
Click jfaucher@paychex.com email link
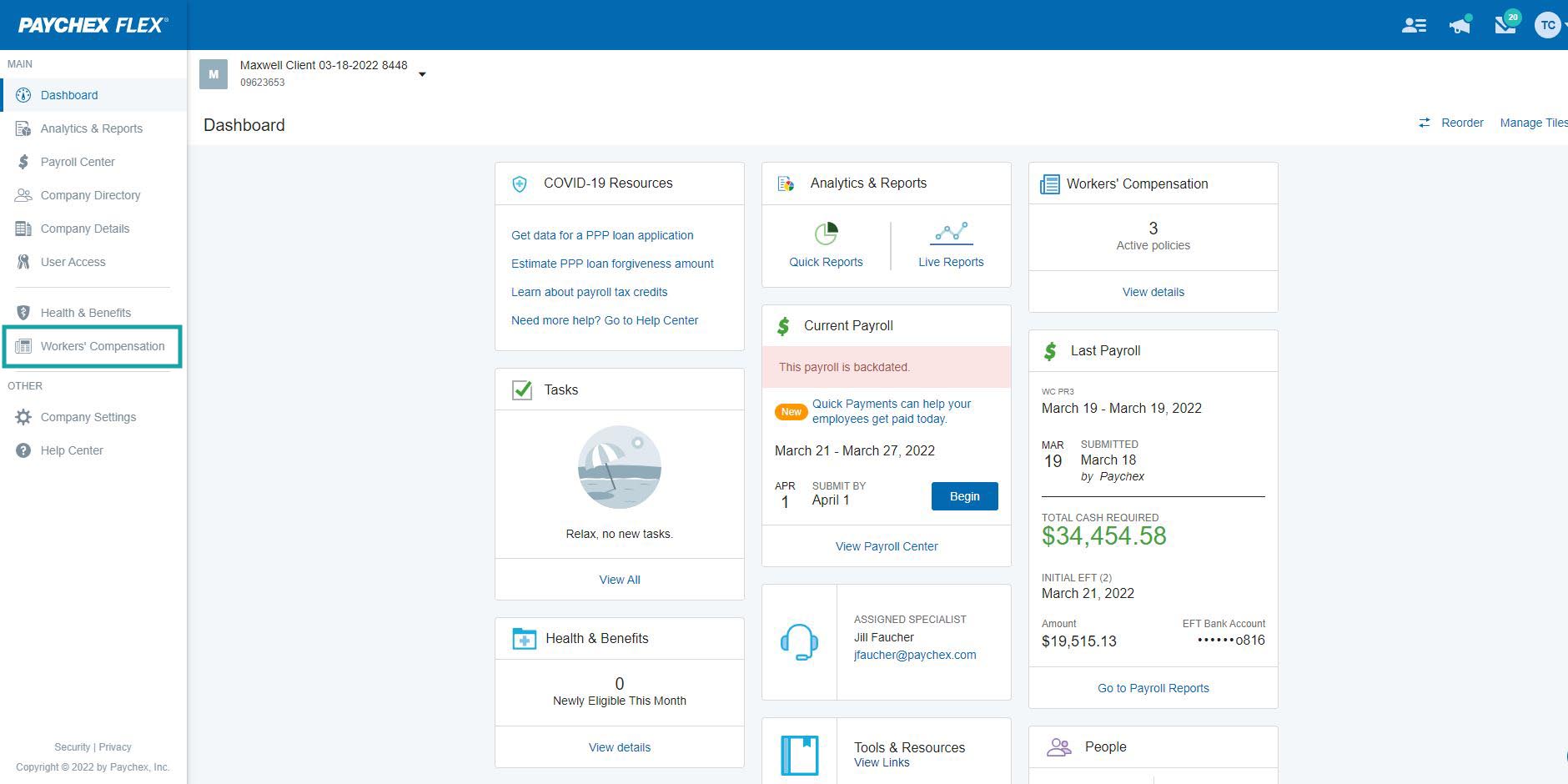click(915, 655)
